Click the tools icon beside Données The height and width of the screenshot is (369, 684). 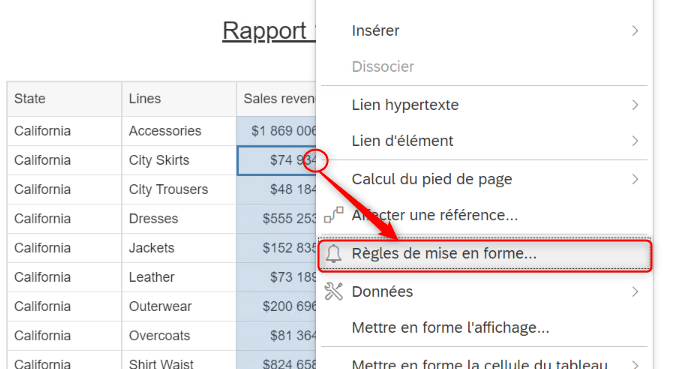pos(334,291)
